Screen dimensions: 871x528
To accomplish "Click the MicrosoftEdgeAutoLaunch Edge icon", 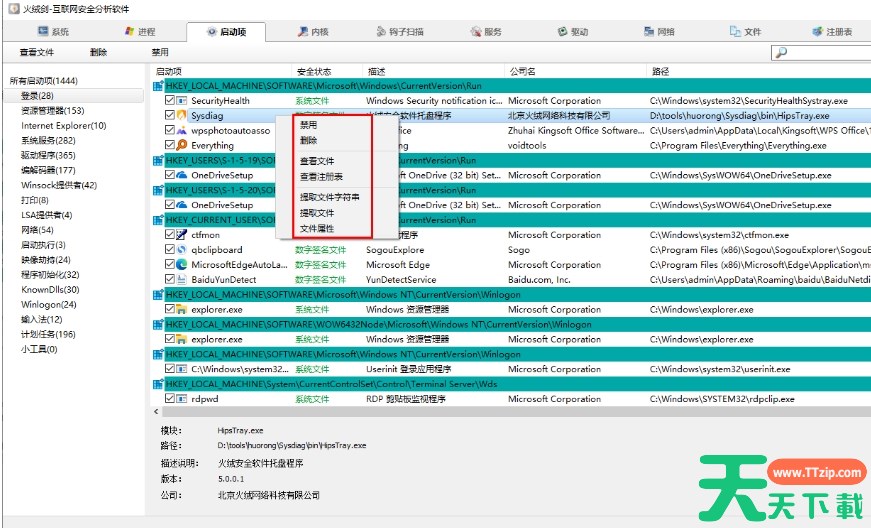I will 182,265.
